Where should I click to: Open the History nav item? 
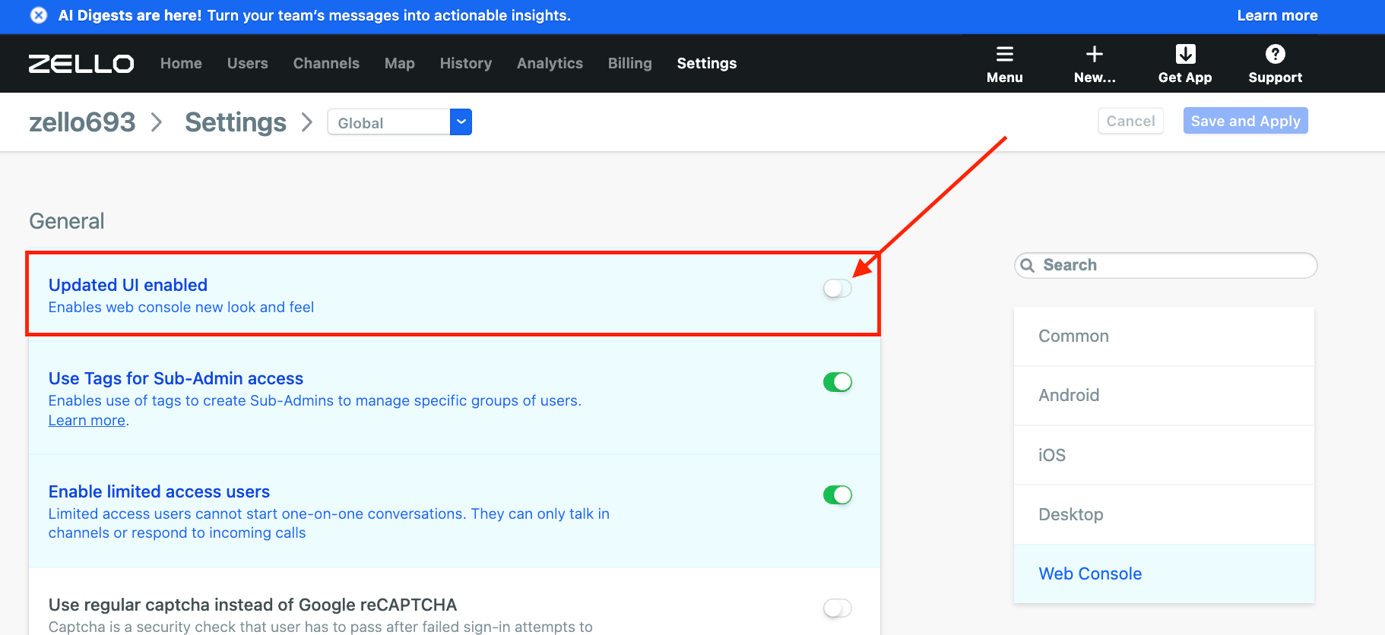coord(466,63)
